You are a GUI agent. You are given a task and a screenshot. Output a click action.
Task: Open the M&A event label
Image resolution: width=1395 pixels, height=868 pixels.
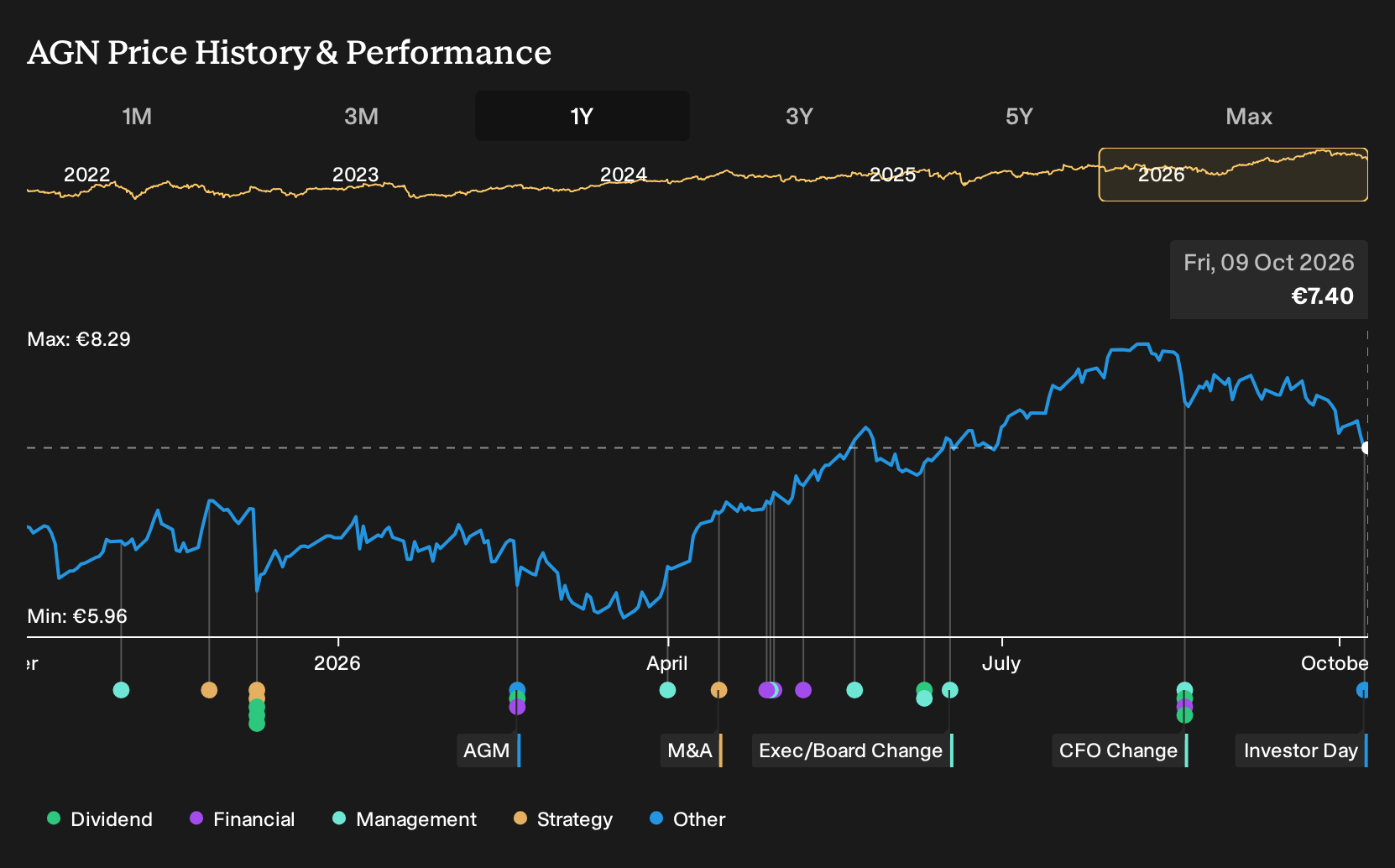pyautogui.click(x=692, y=750)
